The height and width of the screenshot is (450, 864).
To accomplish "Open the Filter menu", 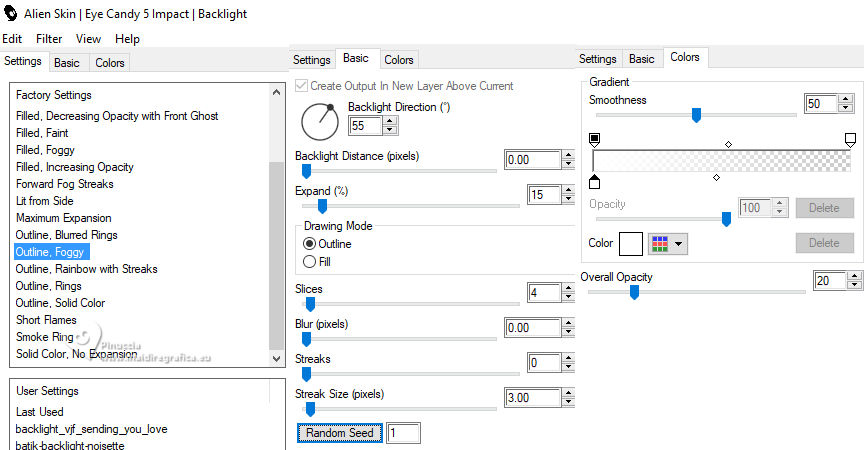I will click(49, 39).
